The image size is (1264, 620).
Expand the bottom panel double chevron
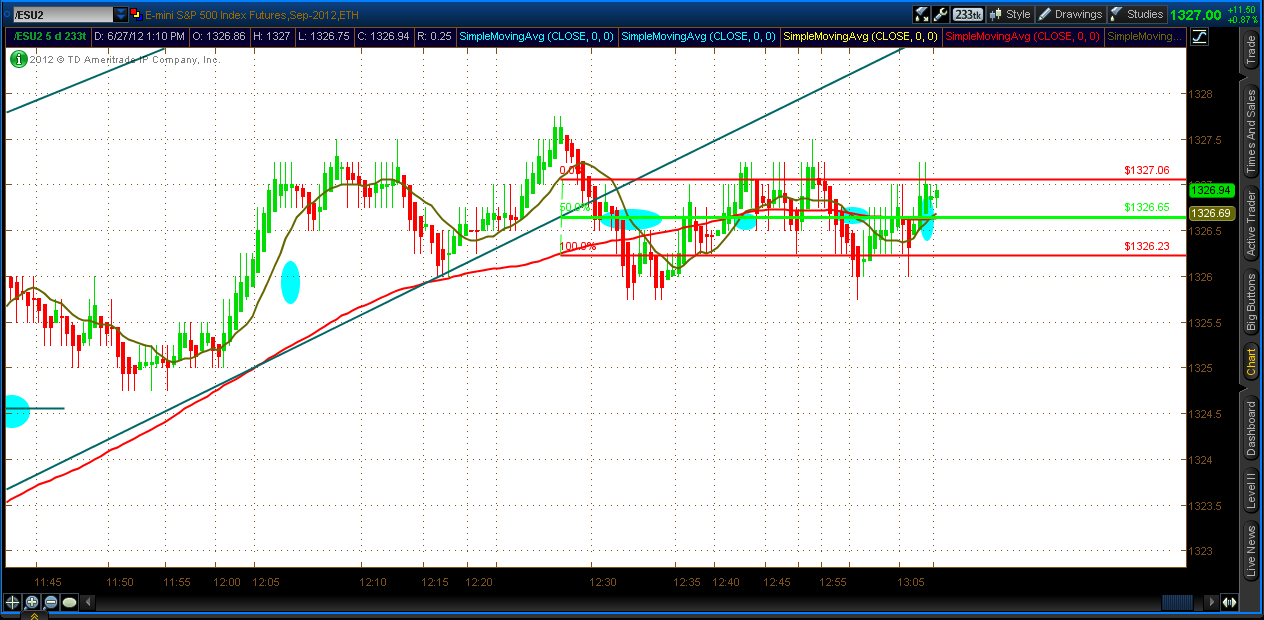[x=36, y=616]
